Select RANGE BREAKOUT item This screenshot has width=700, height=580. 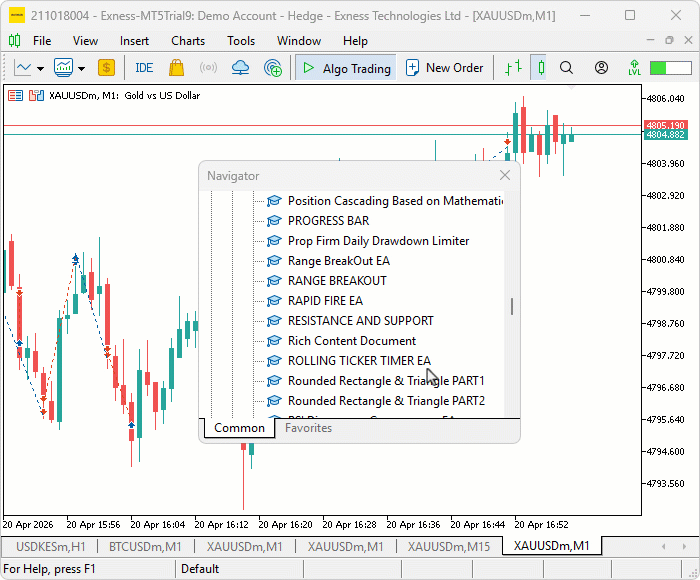[x=337, y=281]
